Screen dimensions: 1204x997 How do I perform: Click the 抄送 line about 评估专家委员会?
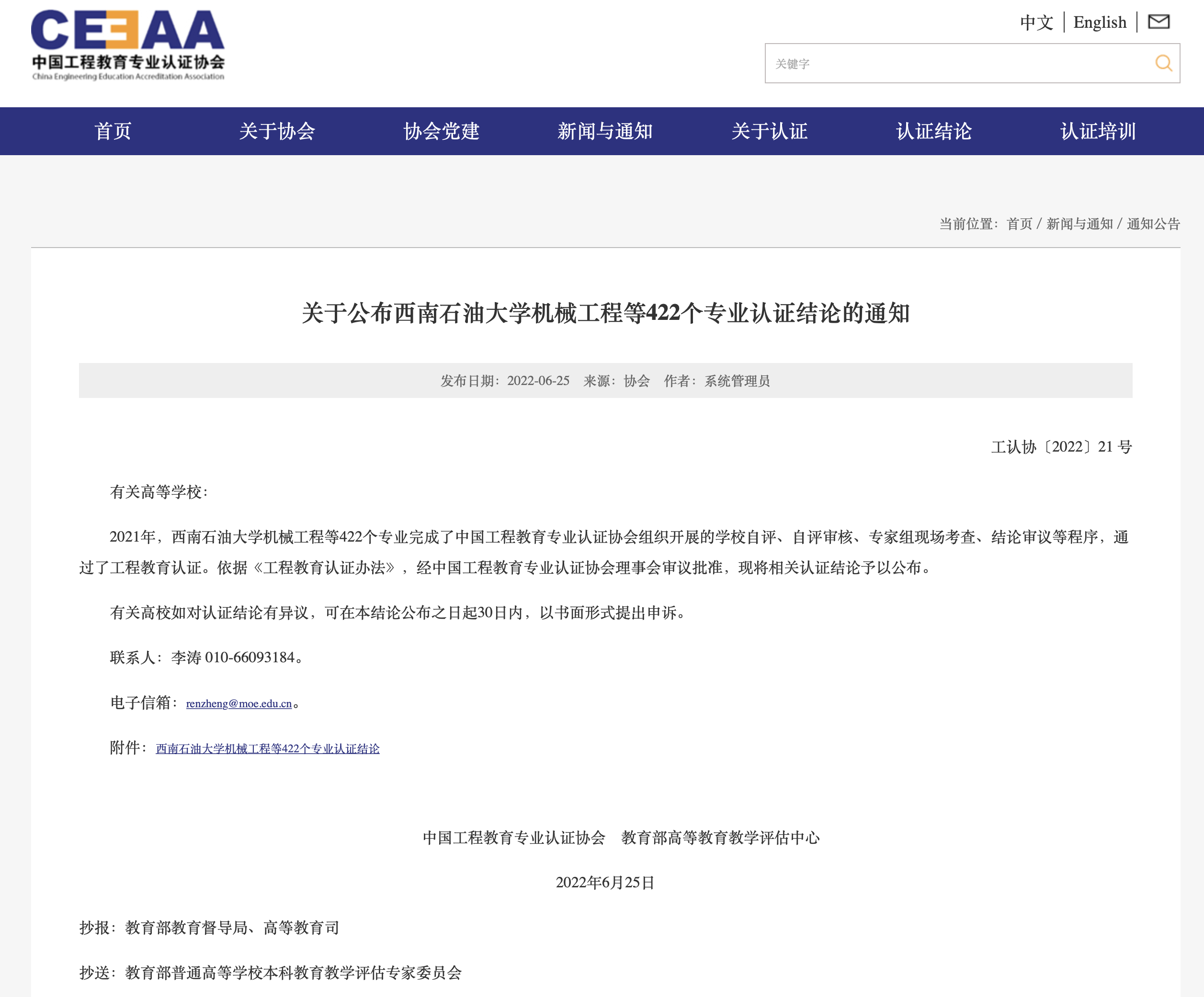pyautogui.click(x=271, y=973)
